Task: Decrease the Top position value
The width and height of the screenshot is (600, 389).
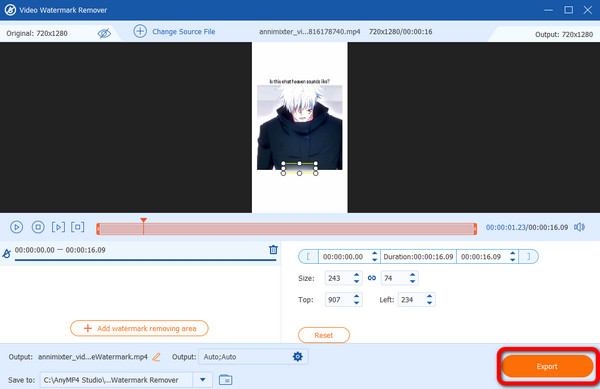Action: click(356, 303)
